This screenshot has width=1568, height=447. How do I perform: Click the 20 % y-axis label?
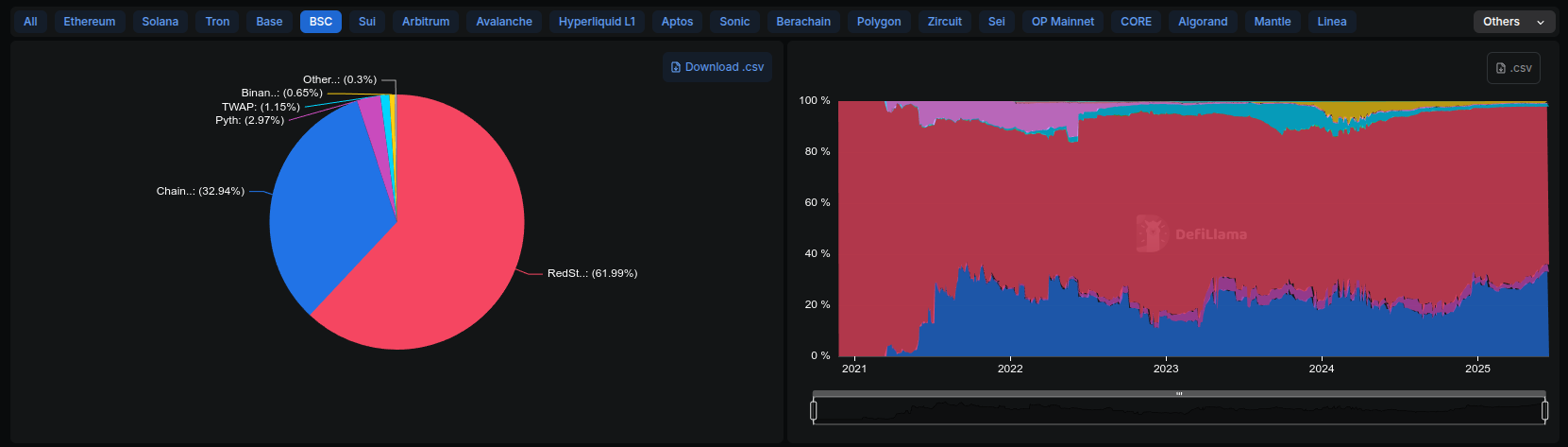(818, 304)
